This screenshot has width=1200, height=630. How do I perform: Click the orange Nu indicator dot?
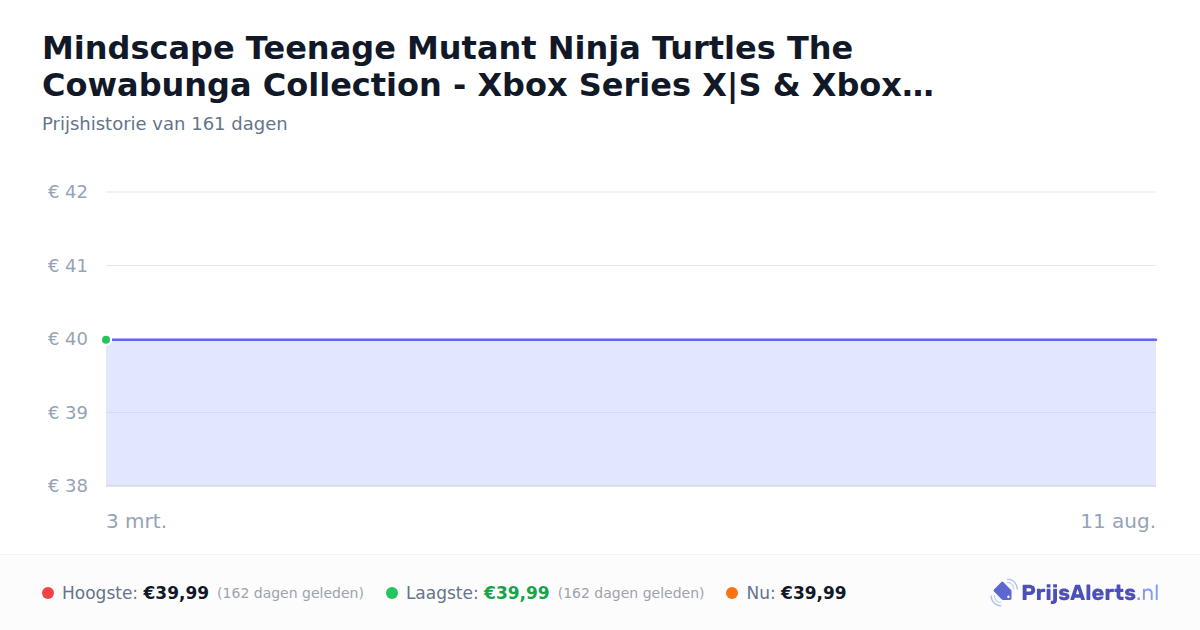coord(732,593)
